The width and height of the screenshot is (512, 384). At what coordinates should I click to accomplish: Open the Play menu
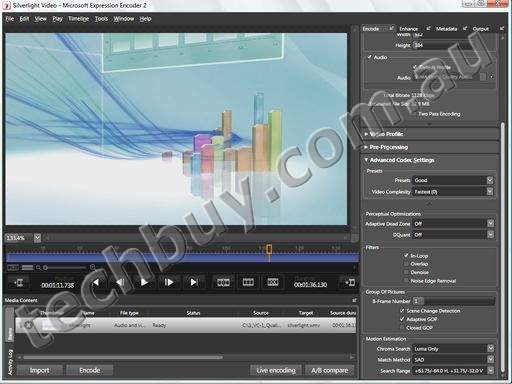tap(57, 19)
